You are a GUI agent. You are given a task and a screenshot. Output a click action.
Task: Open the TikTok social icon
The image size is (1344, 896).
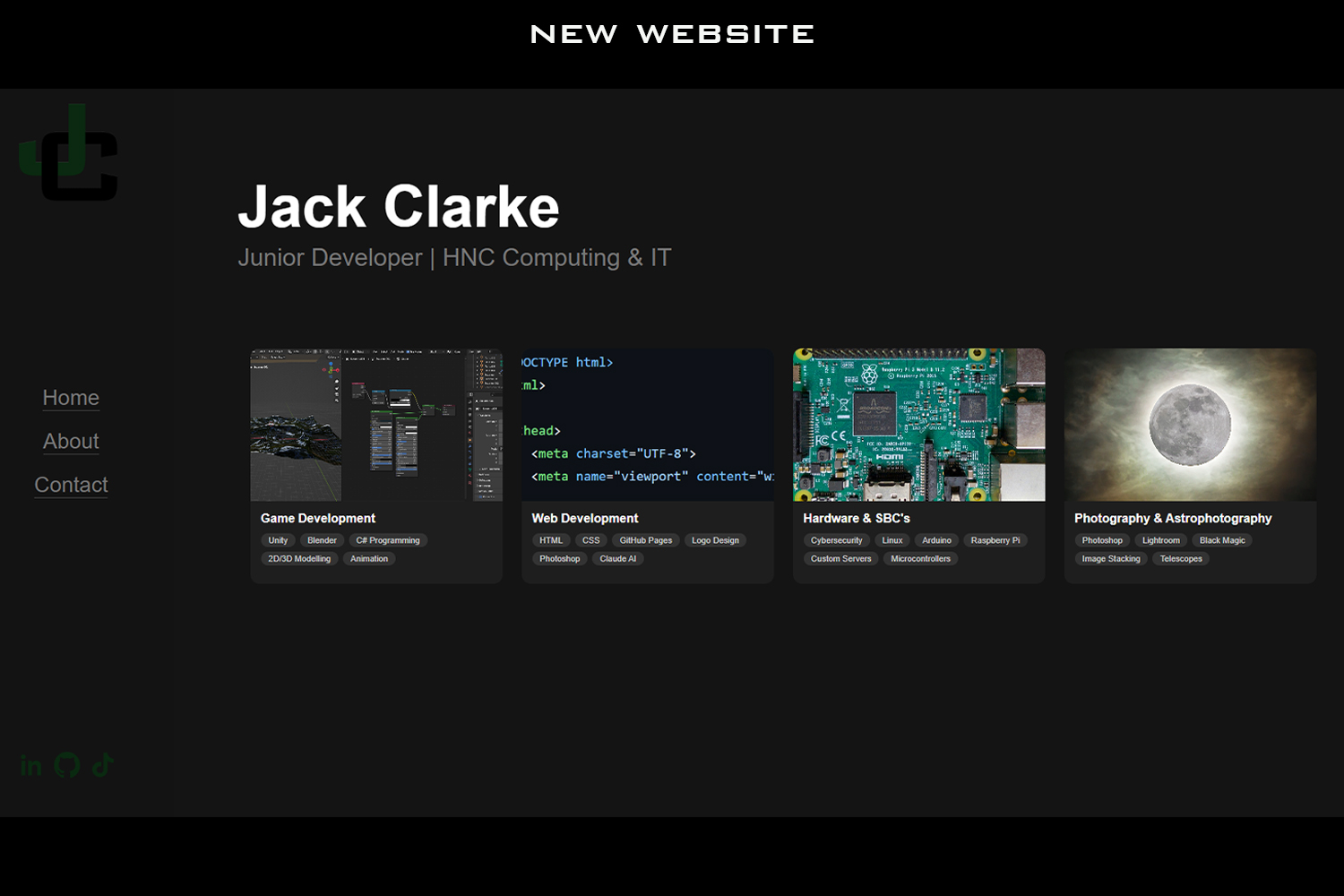tap(100, 765)
